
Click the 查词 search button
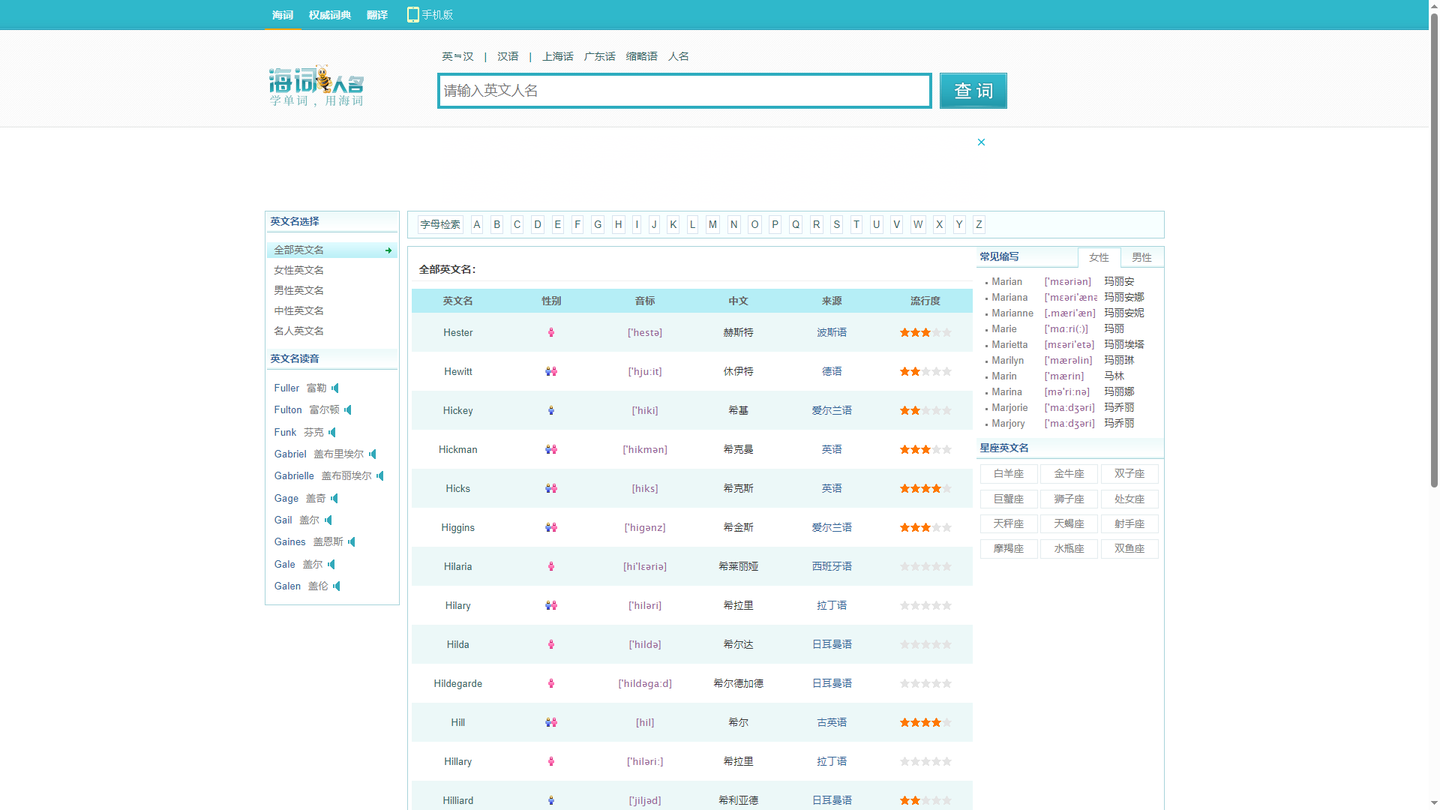click(x=973, y=91)
